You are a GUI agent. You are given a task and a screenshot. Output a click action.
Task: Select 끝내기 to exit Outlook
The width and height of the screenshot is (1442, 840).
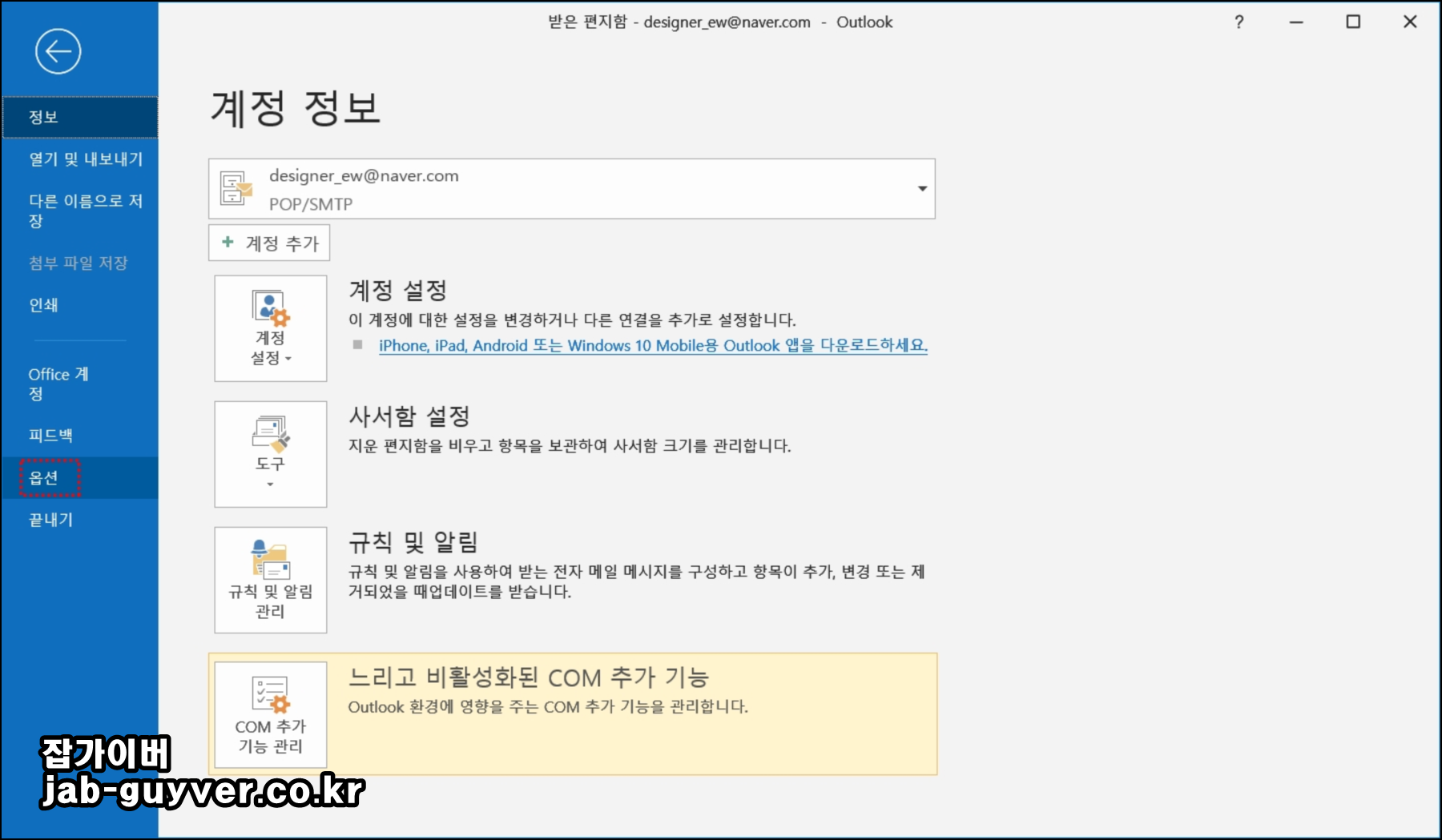pyautogui.click(x=79, y=520)
